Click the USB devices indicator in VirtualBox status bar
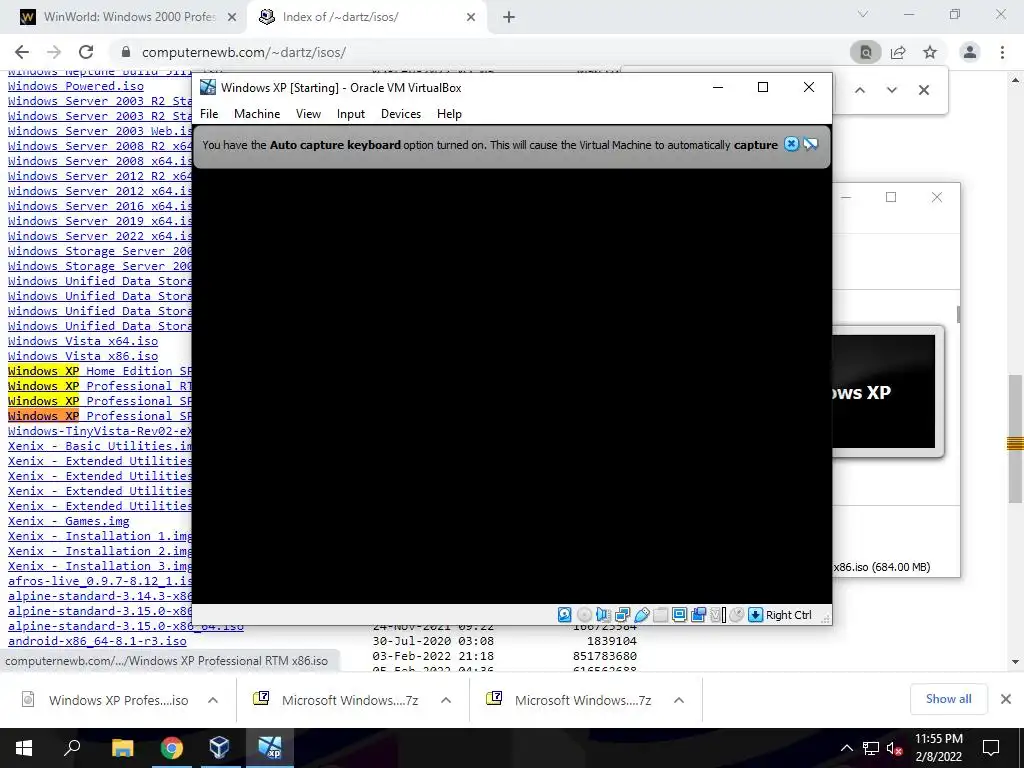The image size is (1024, 768). point(641,615)
